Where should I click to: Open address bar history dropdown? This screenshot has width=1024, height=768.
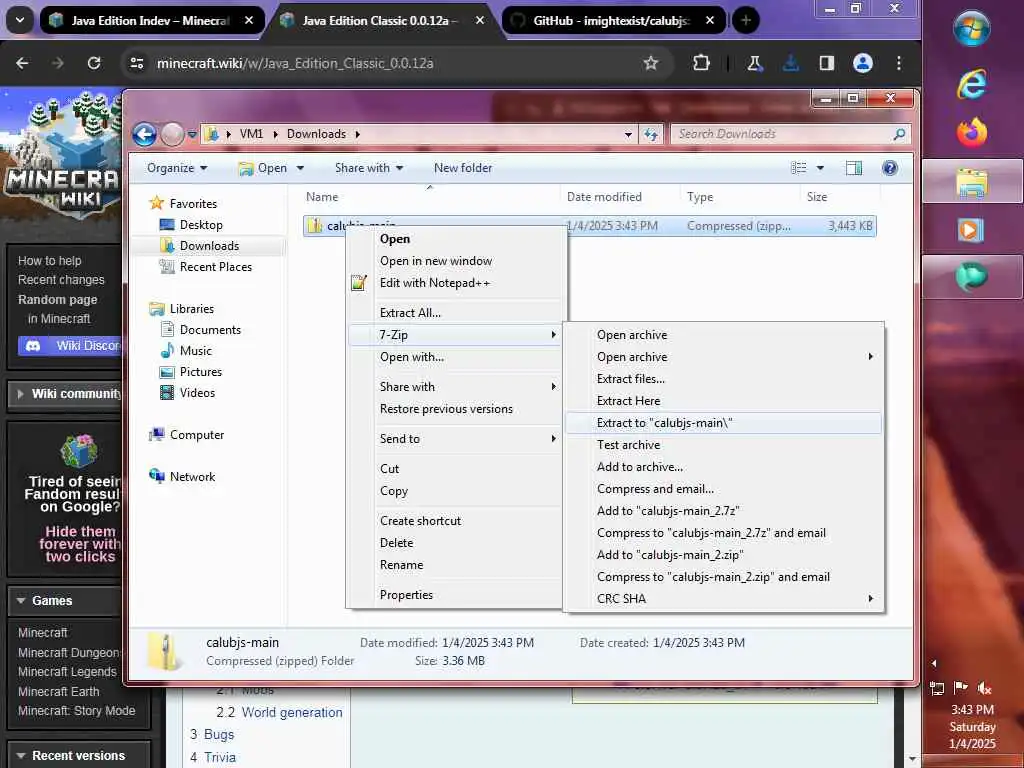[628, 135]
